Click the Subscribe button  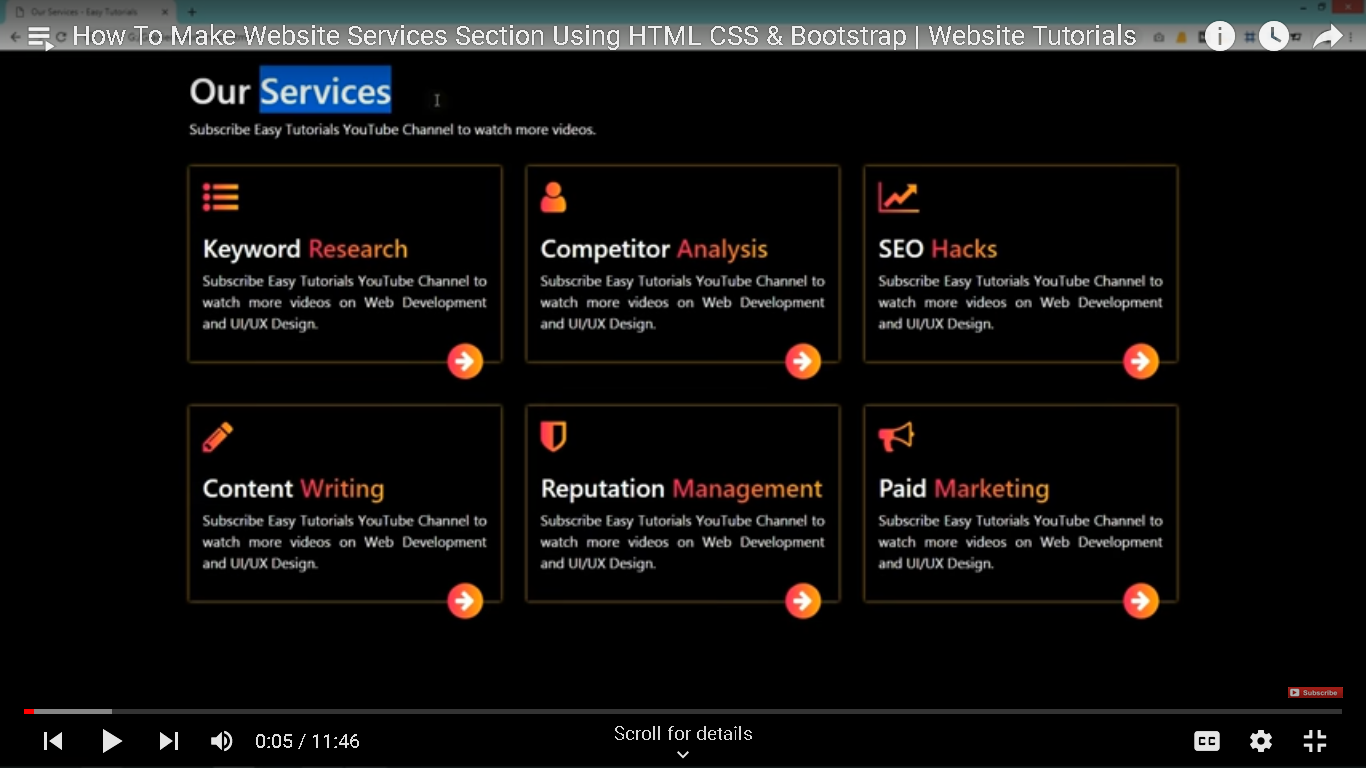click(x=1314, y=692)
